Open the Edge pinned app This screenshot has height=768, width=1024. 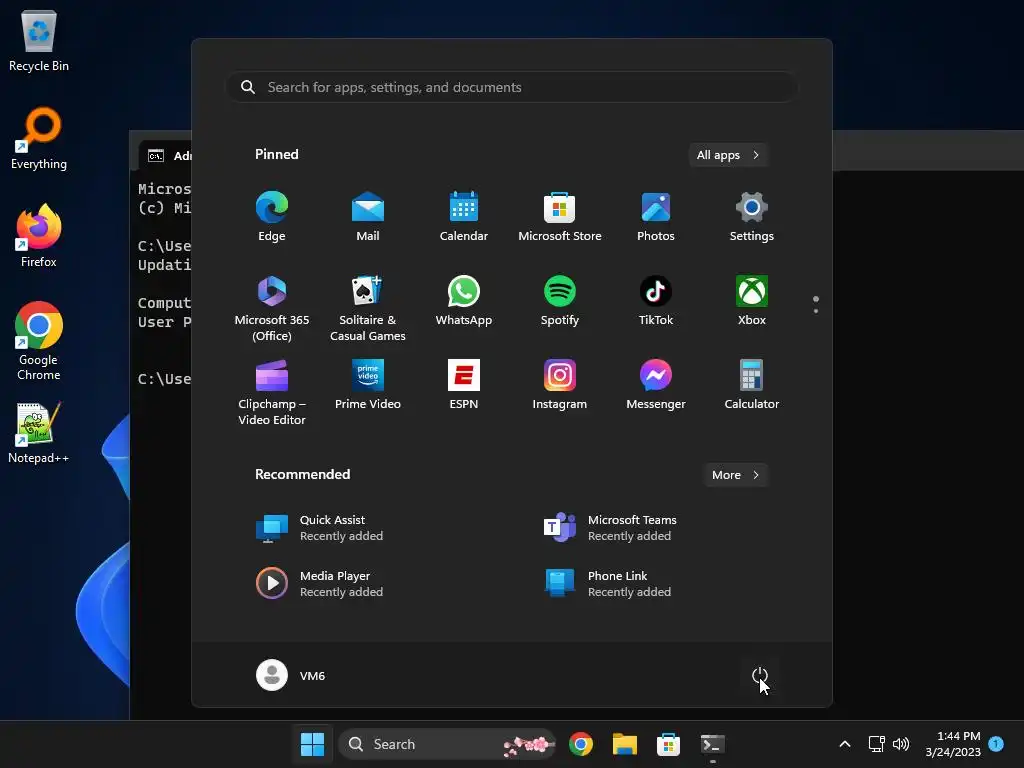(272, 217)
